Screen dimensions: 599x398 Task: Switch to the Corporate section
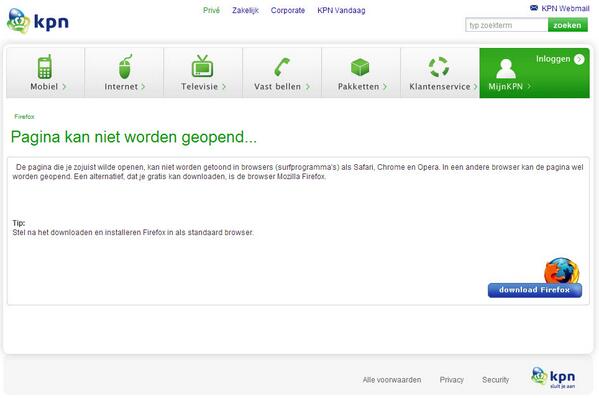point(288,10)
